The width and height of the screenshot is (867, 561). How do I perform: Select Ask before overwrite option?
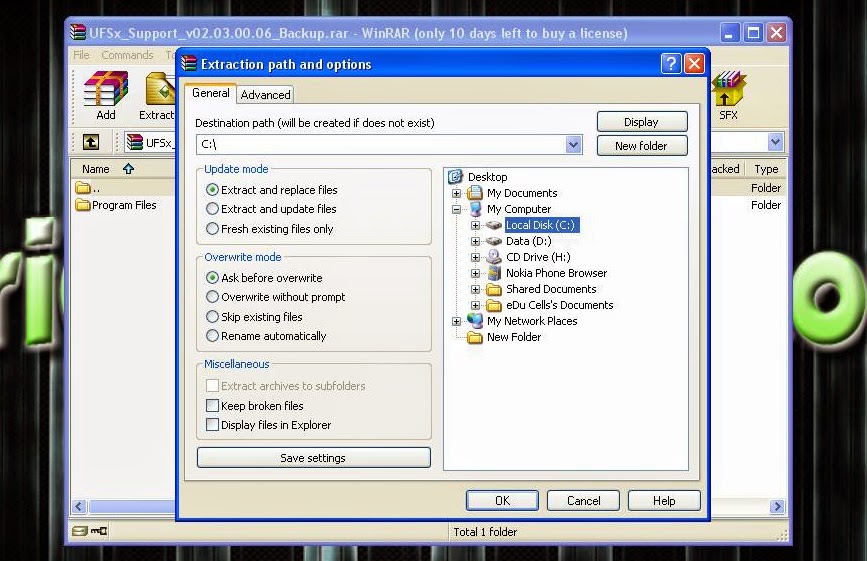click(212, 277)
